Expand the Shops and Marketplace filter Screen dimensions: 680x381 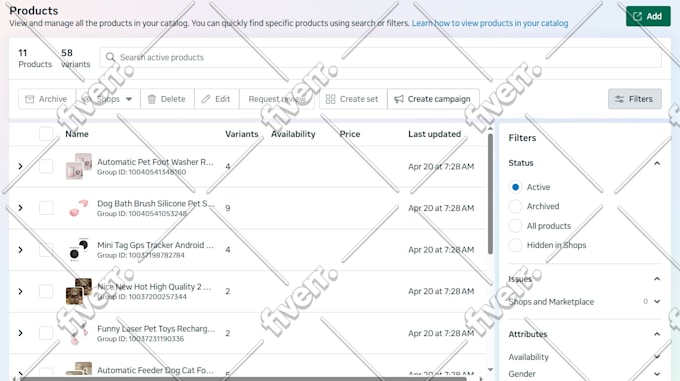pos(657,302)
